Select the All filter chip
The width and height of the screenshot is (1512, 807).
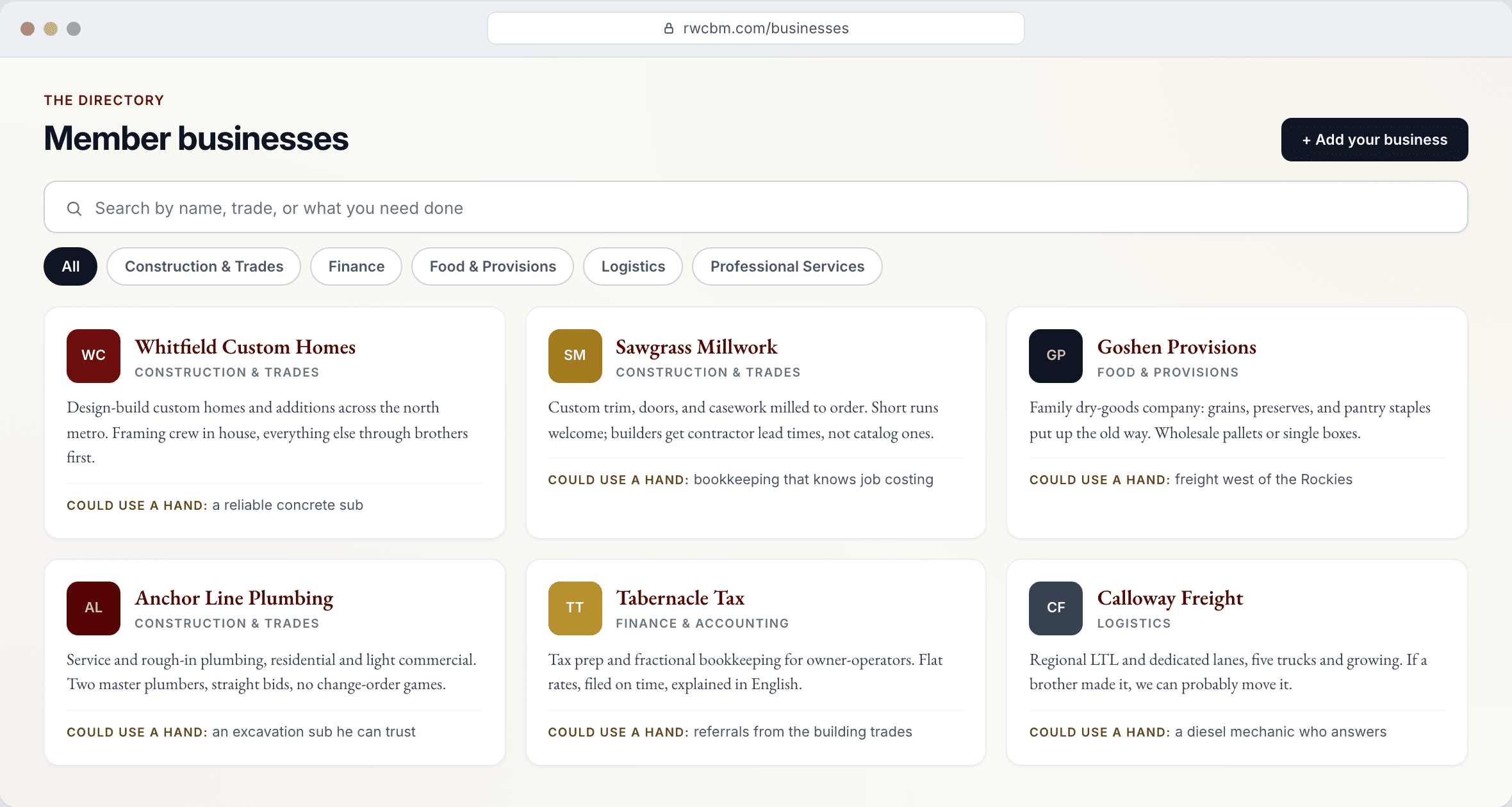[x=70, y=266]
